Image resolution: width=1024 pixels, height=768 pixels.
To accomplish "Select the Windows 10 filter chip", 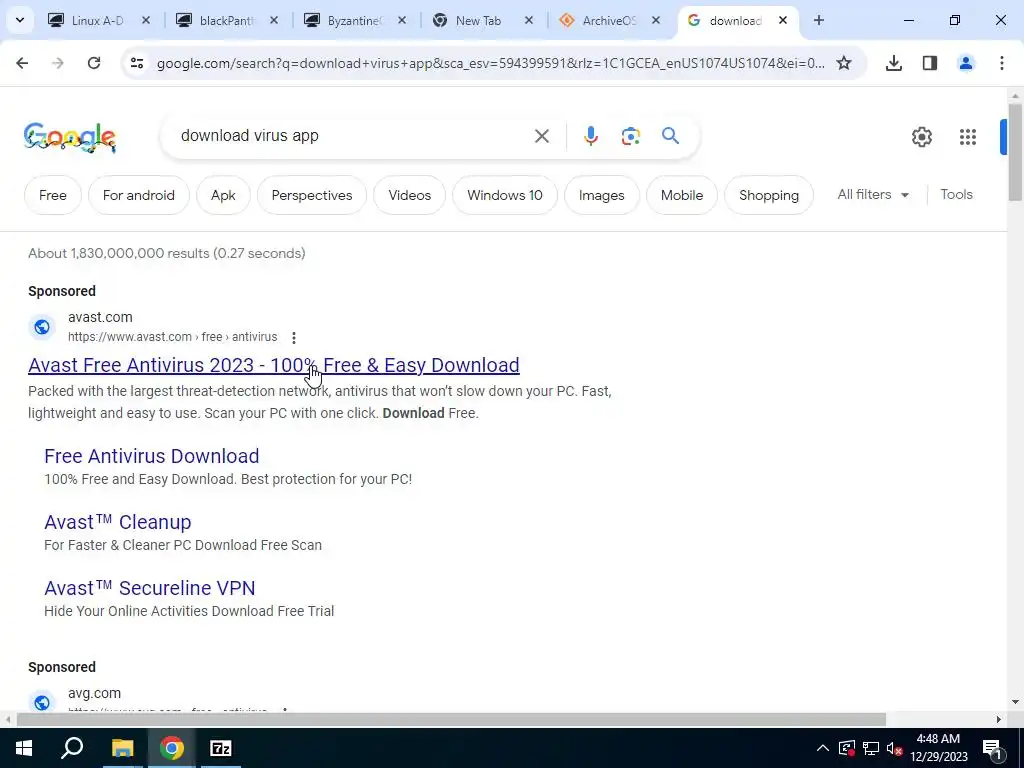I will point(505,195).
